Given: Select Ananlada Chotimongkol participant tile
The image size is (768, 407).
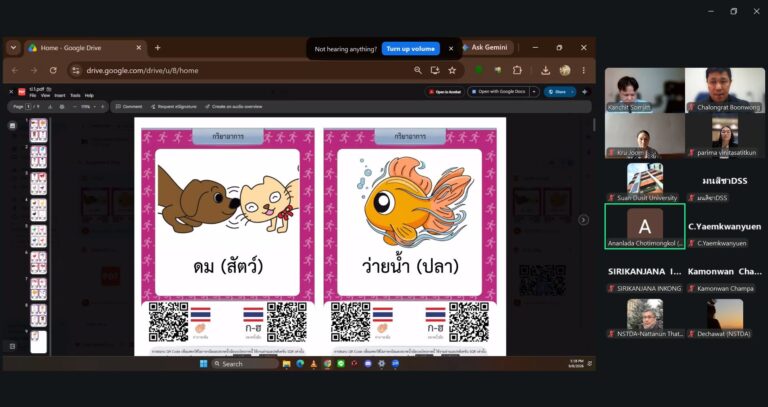Looking at the screenshot, I should coord(645,226).
